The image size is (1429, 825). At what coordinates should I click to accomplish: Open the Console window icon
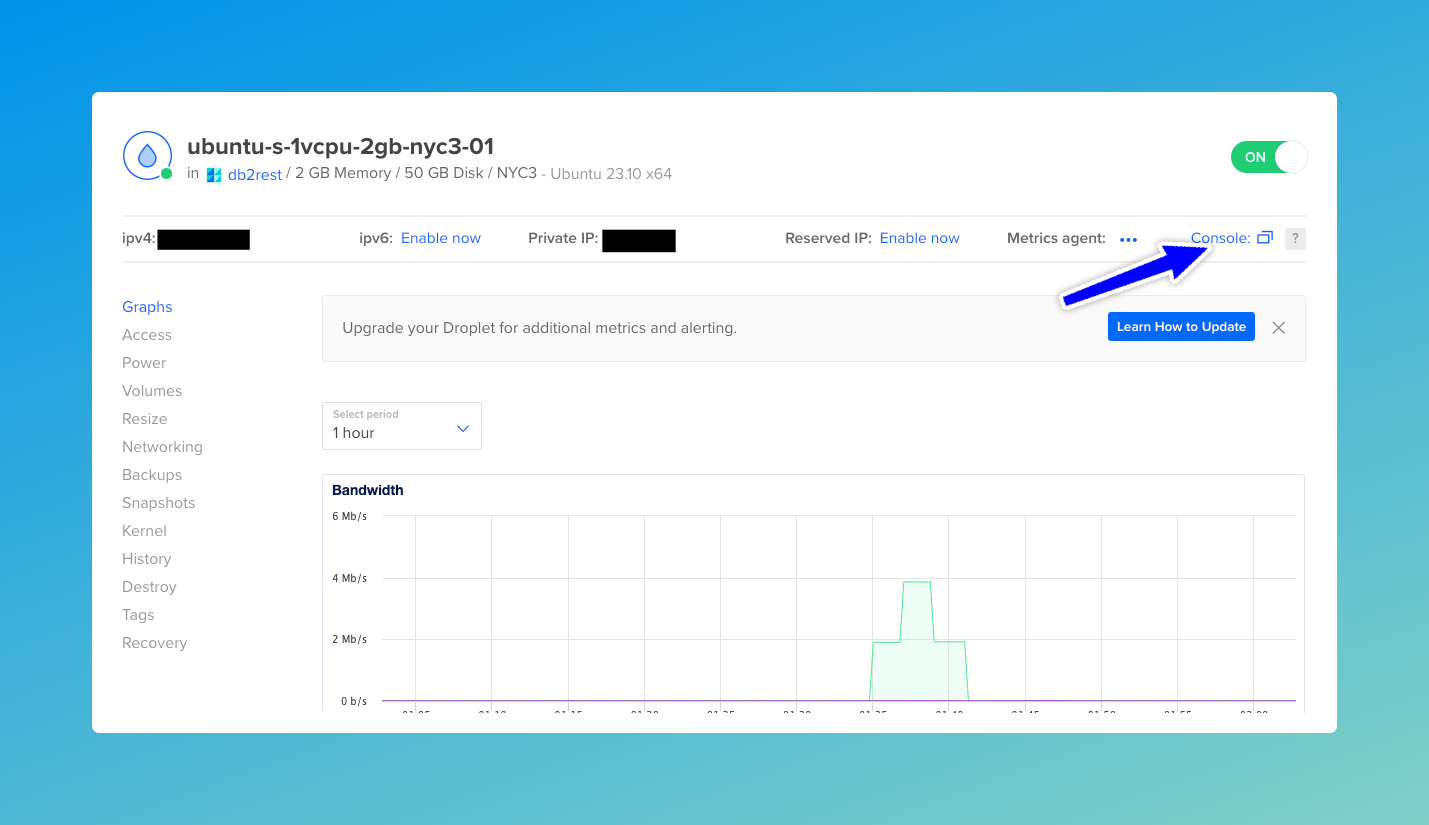1265,238
